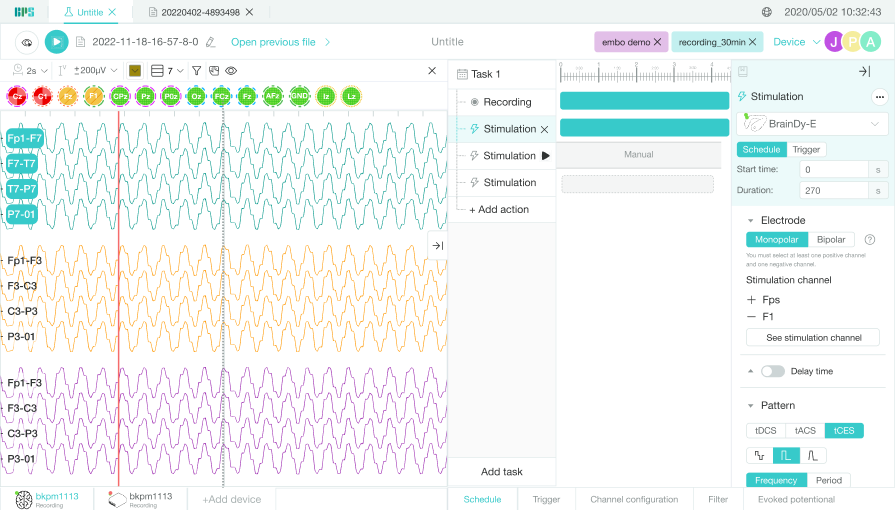Select the Cz electrode icon
895x510 pixels.
tap(17, 97)
